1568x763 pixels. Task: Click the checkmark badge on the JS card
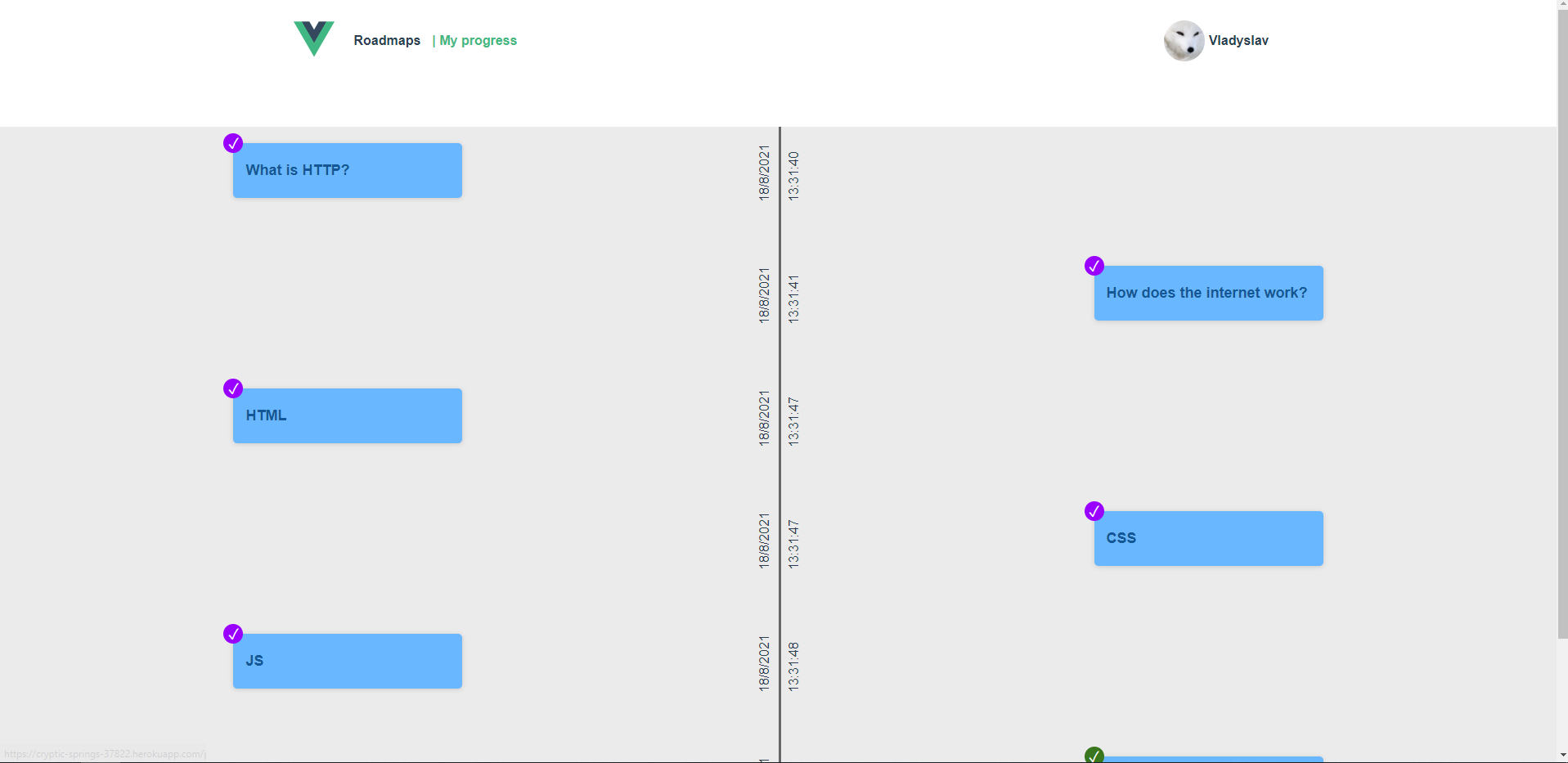pos(234,634)
